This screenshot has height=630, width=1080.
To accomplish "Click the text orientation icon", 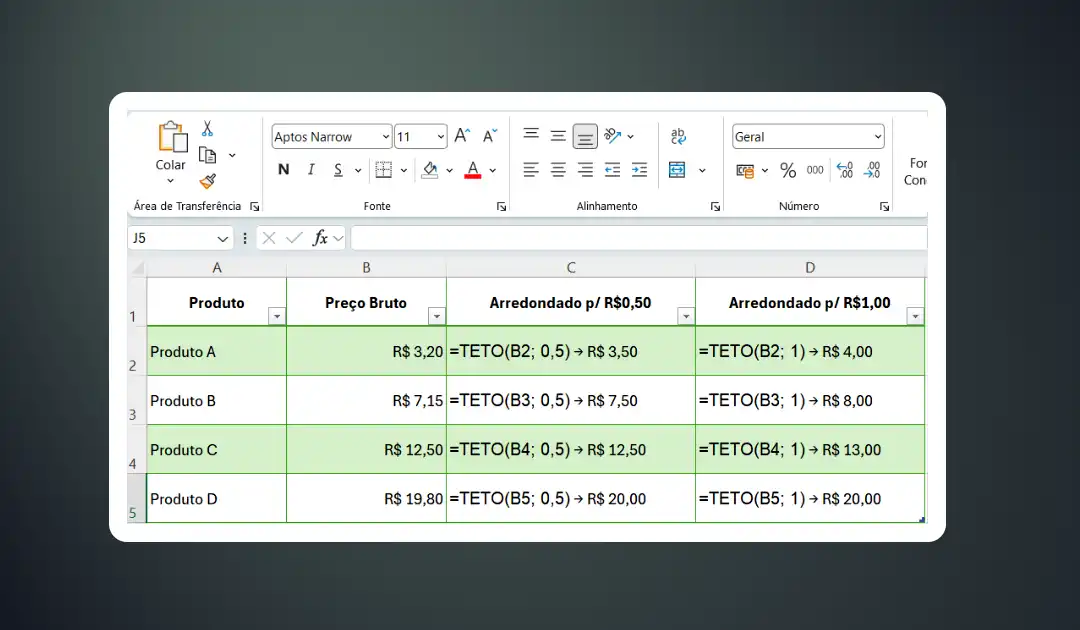I will coord(612,136).
